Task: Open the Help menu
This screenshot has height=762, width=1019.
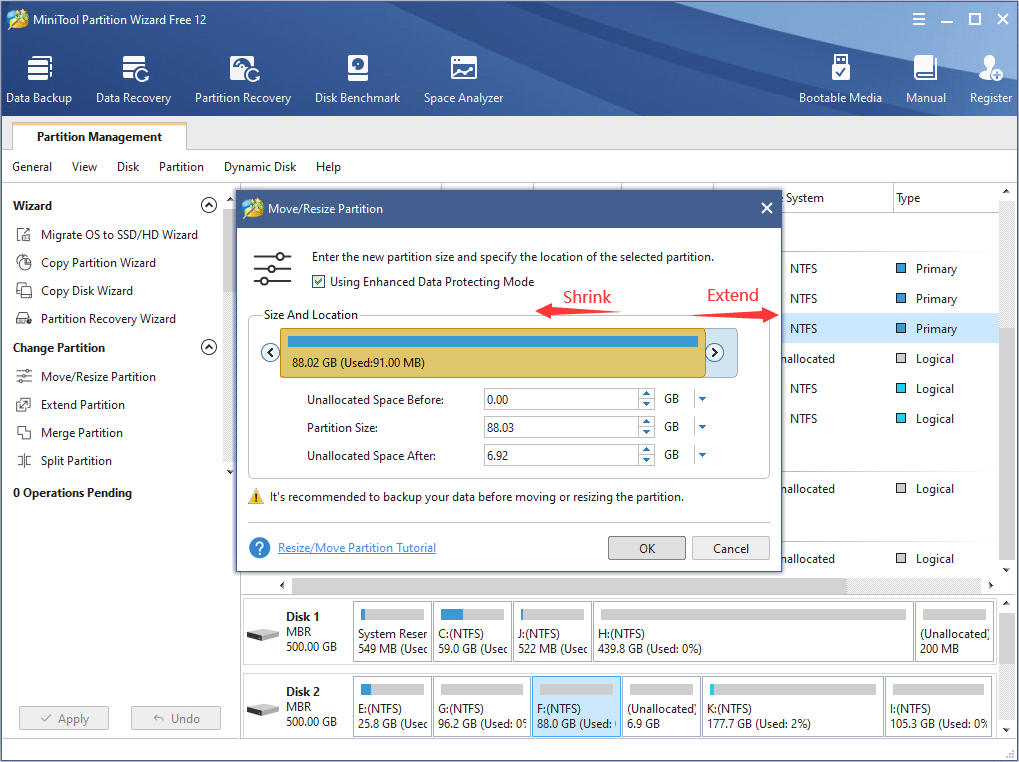Action: pyautogui.click(x=328, y=167)
